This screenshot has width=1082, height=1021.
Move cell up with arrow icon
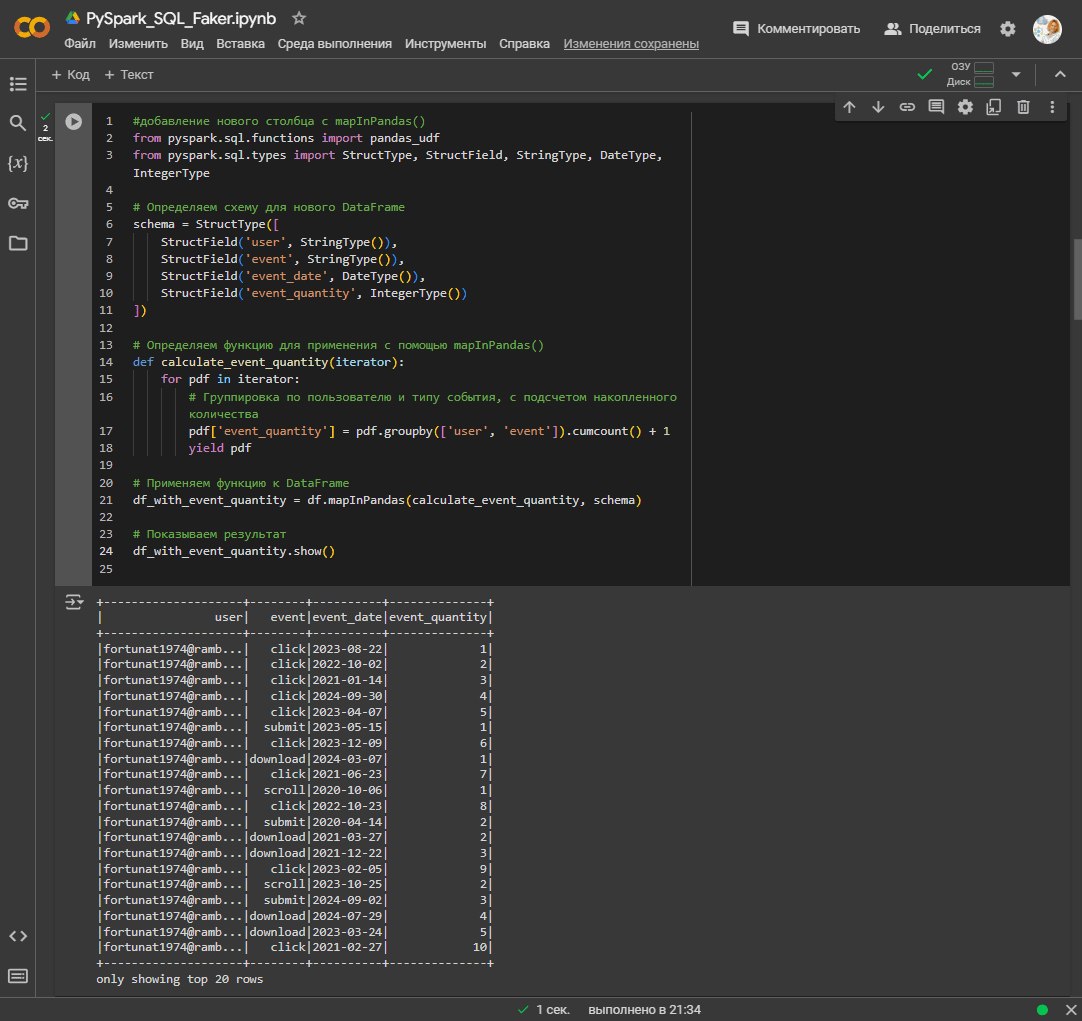tap(849, 107)
